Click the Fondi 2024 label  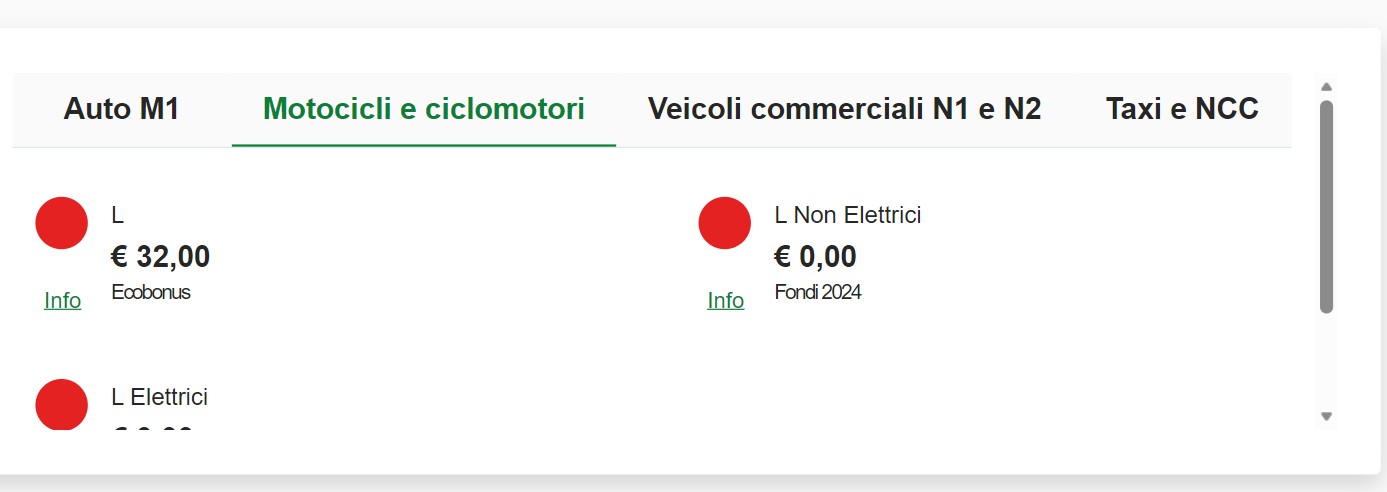tap(818, 293)
